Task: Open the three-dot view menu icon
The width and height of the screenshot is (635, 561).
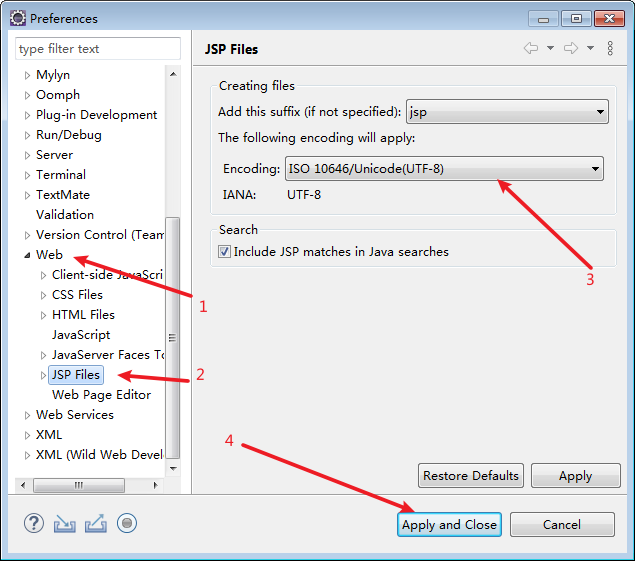Action: coord(610,48)
